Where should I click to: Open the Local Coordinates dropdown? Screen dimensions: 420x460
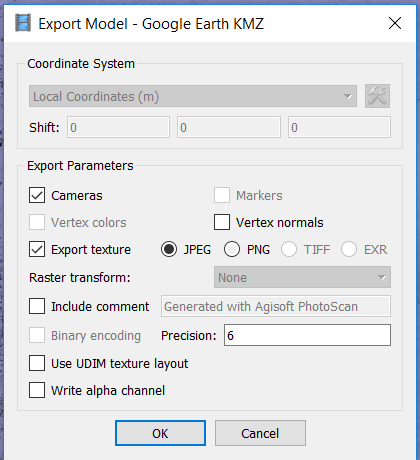click(x=193, y=96)
